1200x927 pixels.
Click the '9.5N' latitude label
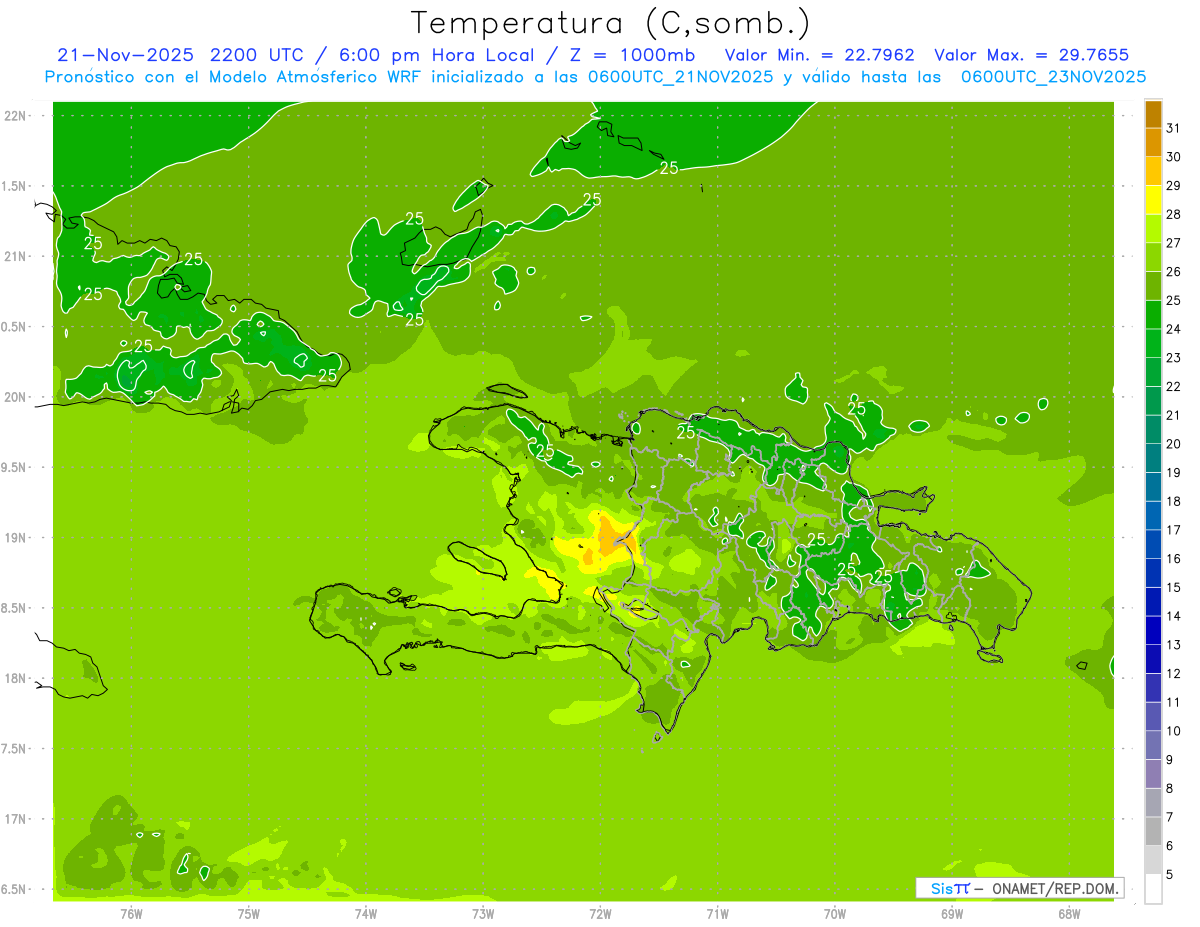15,467
